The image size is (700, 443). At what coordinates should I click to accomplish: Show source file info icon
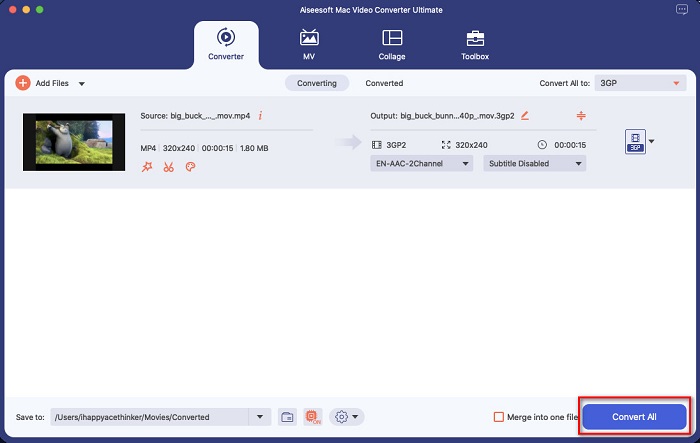[x=260, y=116]
